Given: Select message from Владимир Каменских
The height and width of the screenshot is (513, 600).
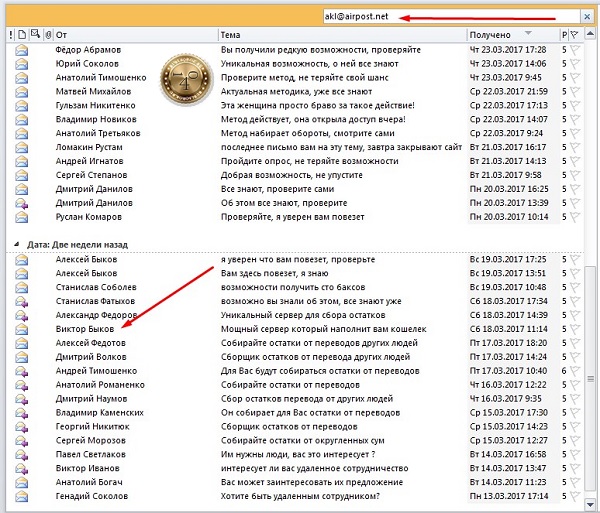Looking at the screenshot, I should pyautogui.click(x=100, y=413).
